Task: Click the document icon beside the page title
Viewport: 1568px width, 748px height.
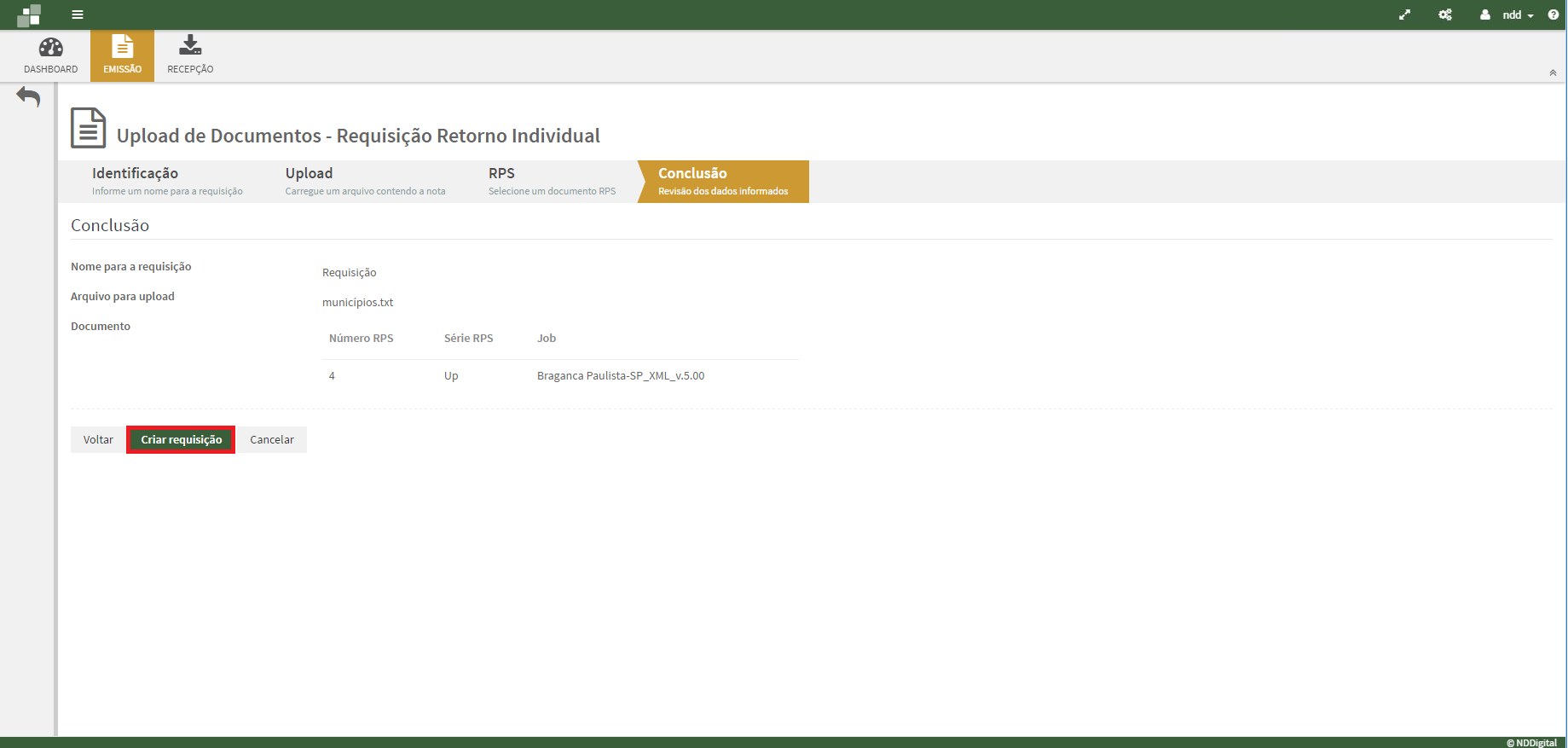Action: tap(88, 128)
